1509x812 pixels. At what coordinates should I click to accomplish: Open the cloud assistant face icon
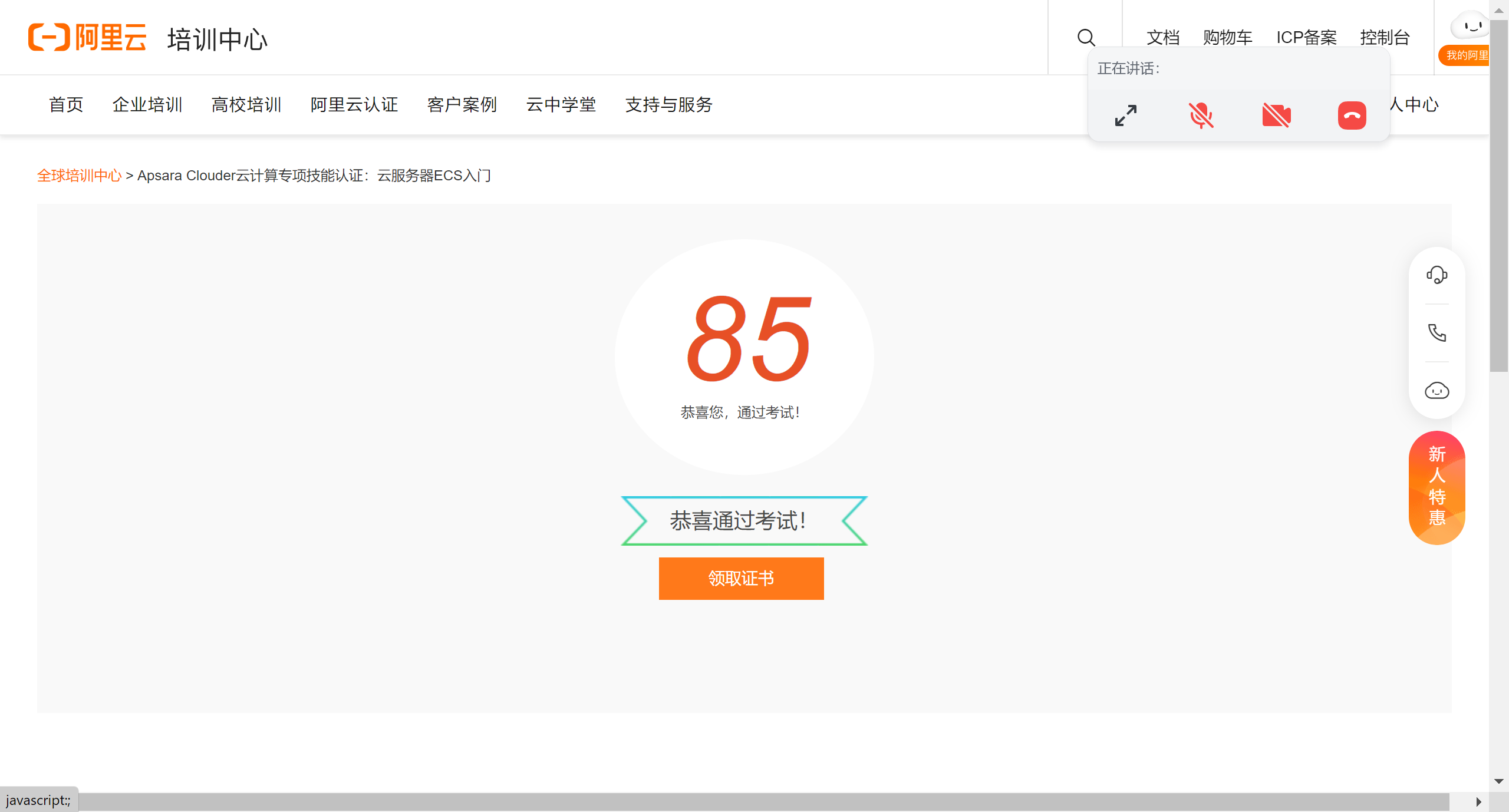coord(1436,391)
